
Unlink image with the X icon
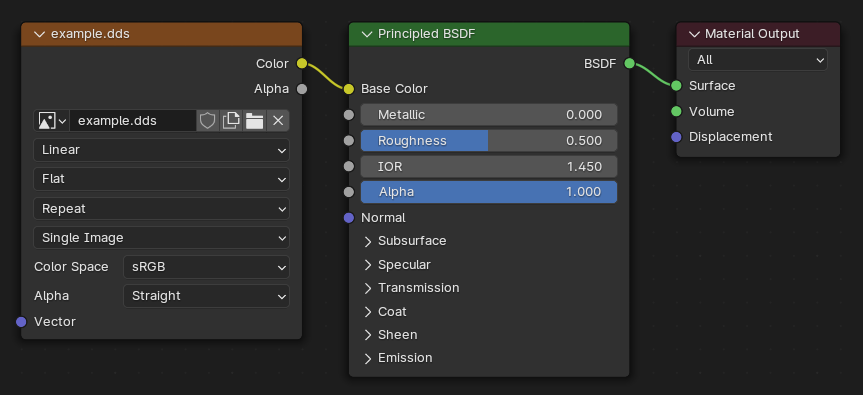278,120
